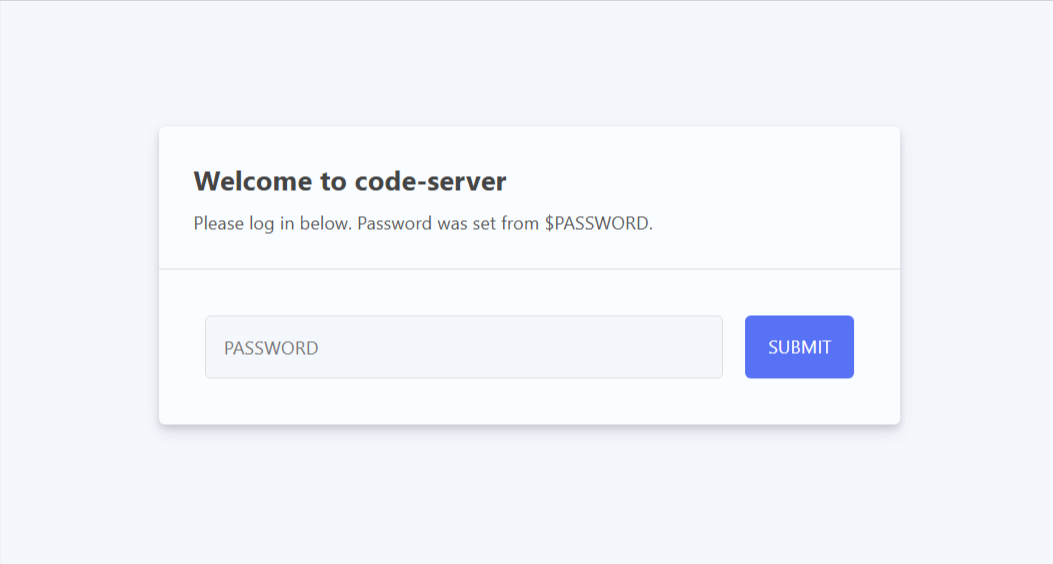Click the 'Password was set from' sentence

(x=448, y=223)
